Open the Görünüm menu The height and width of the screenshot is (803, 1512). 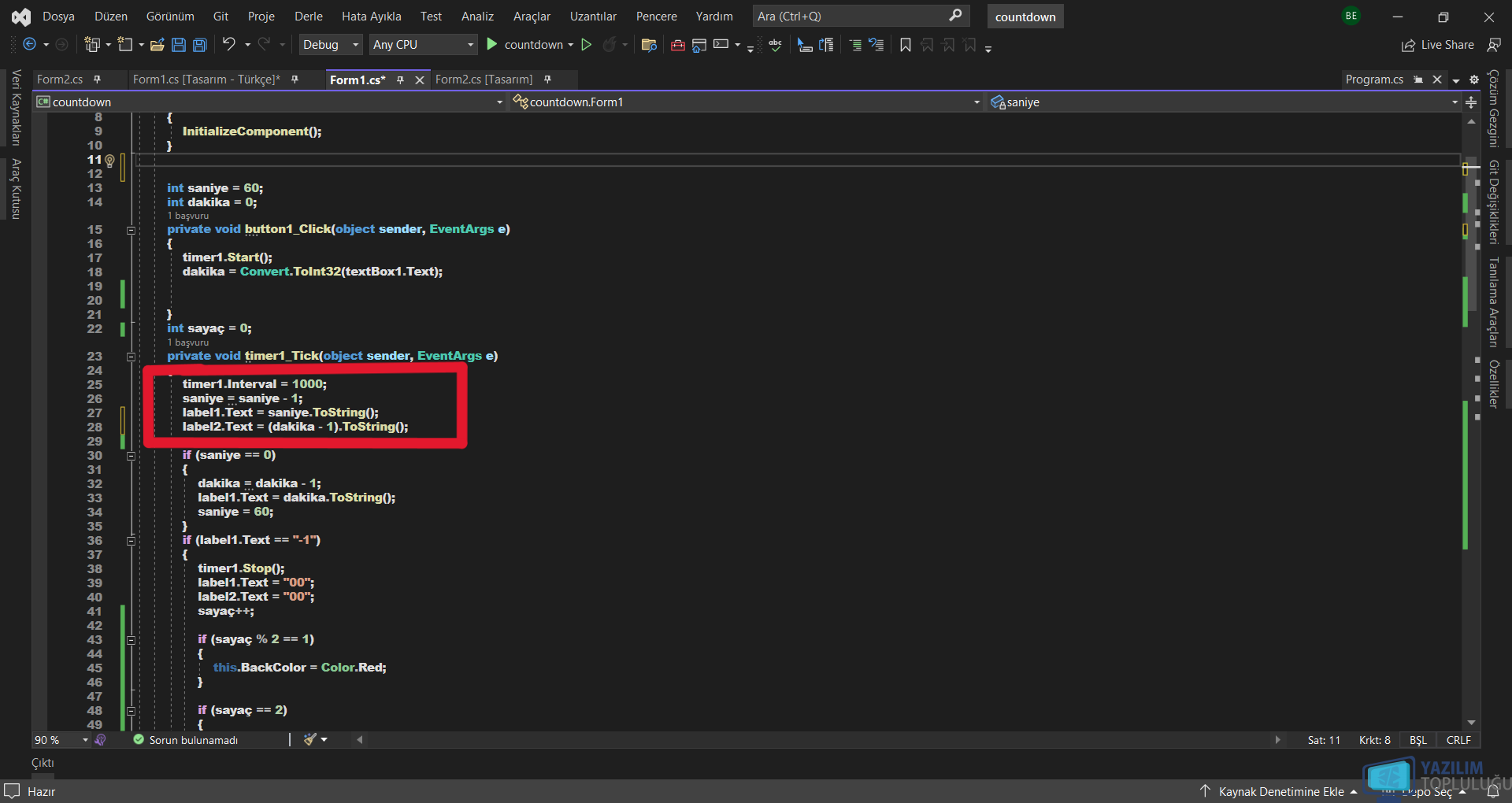point(170,17)
